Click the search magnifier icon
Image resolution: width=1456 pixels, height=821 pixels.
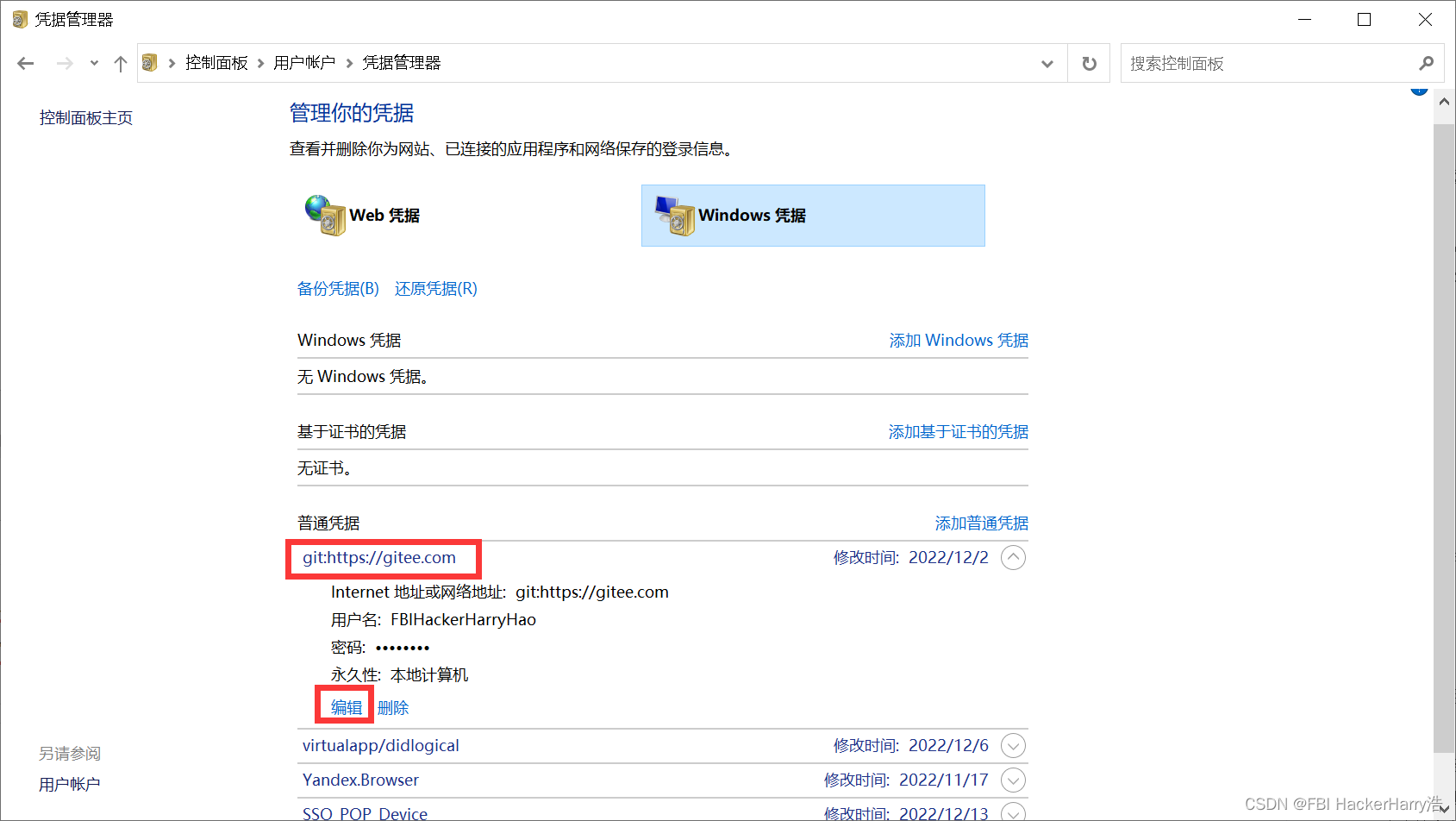[x=1427, y=63]
